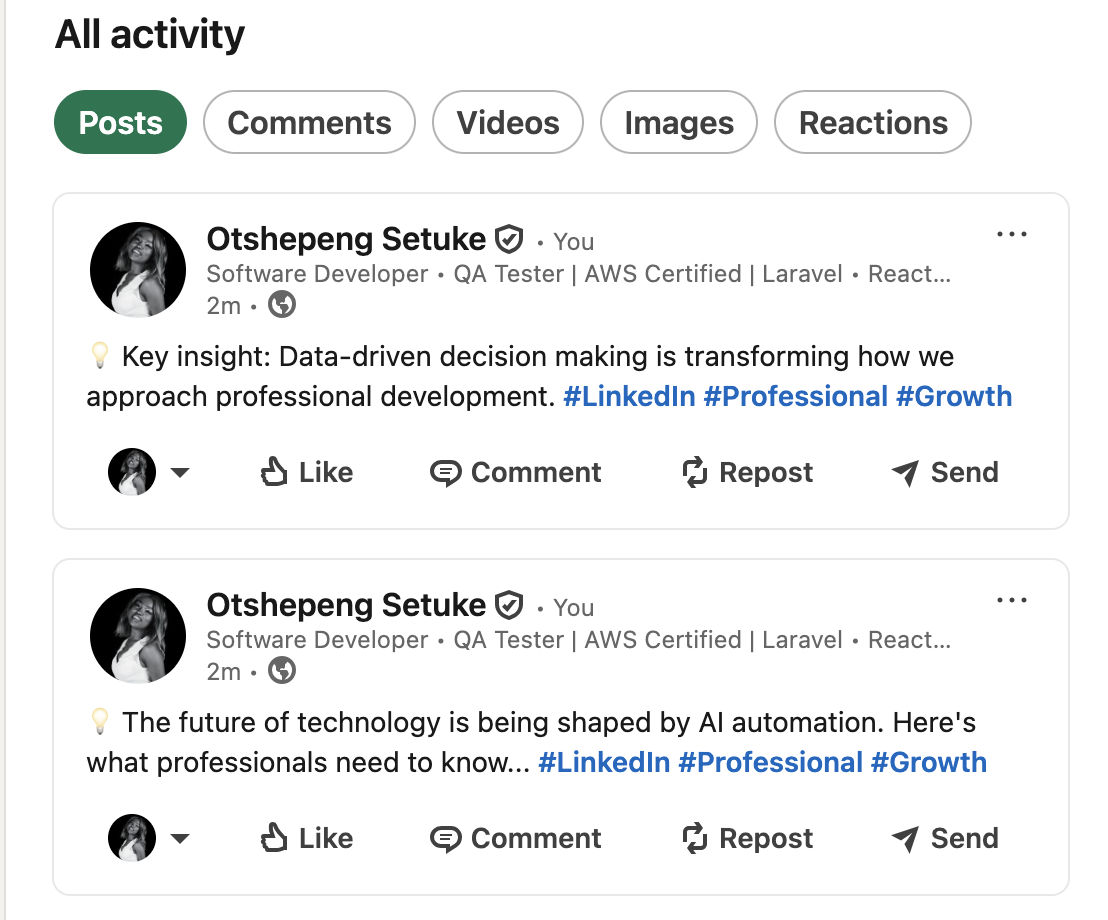Image resolution: width=1108 pixels, height=920 pixels.
Task: Open three-dot menu on the first post
Action: (x=1012, y=235)
